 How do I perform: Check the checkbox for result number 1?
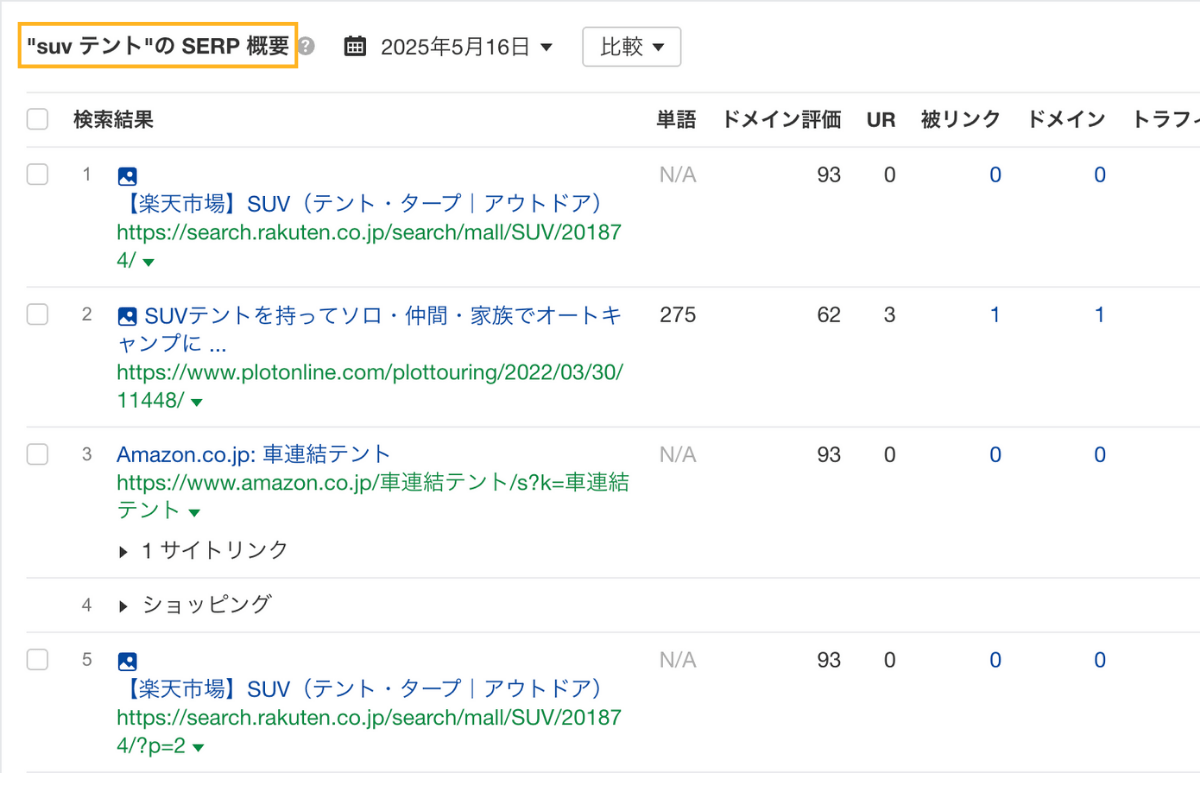pyautogui.click(x=37, y=173)
